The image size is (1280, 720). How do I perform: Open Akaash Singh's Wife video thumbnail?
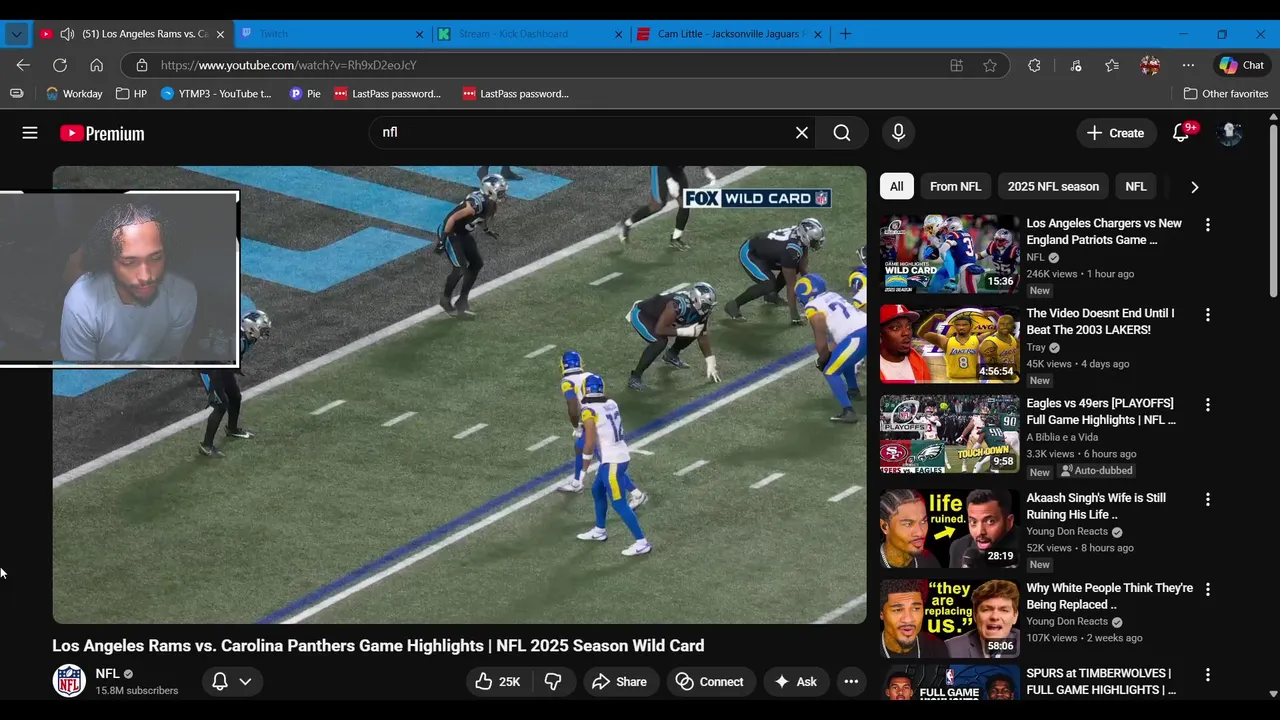point(949,527)
